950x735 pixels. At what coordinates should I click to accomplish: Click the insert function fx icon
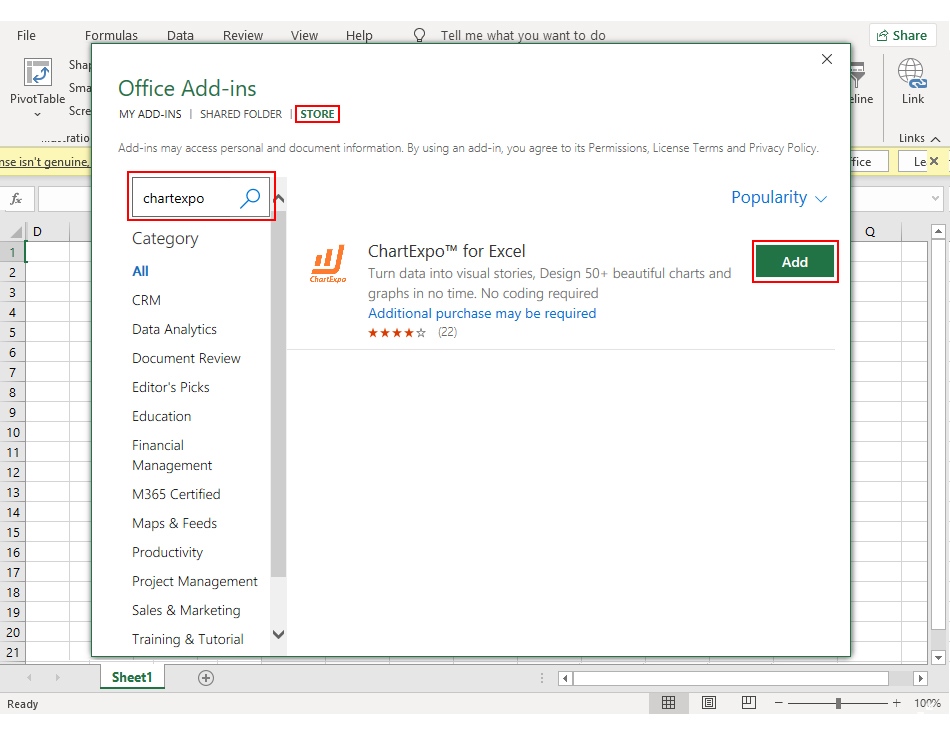point(16,198)
